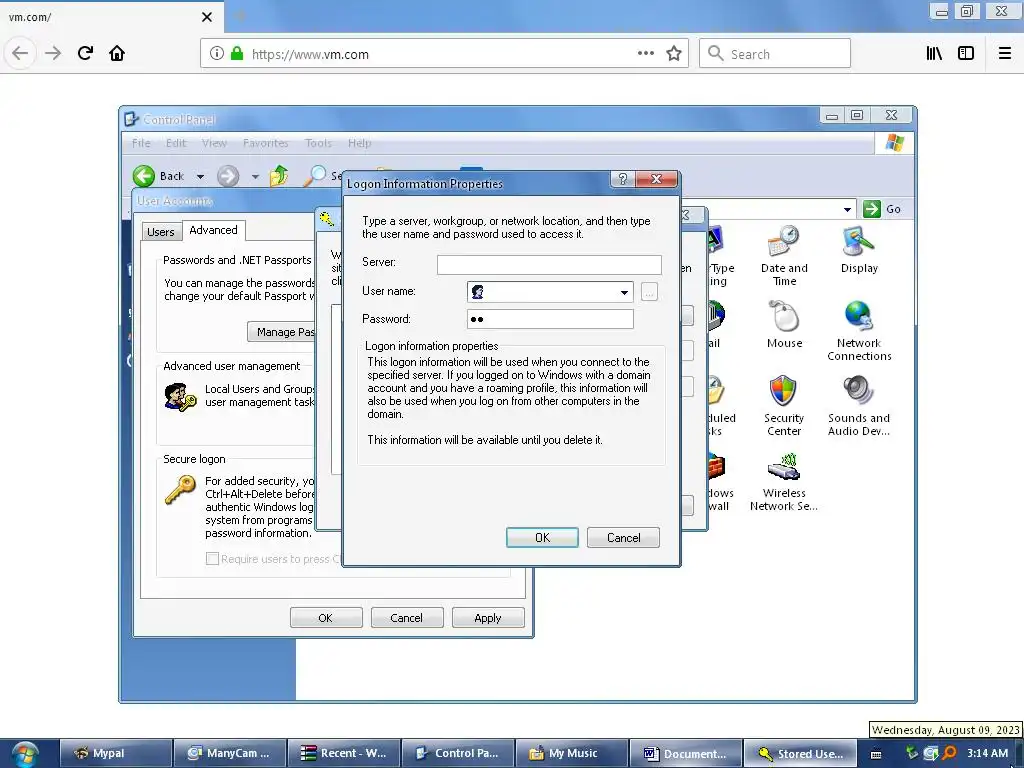Show site information for vm.com

217,54
